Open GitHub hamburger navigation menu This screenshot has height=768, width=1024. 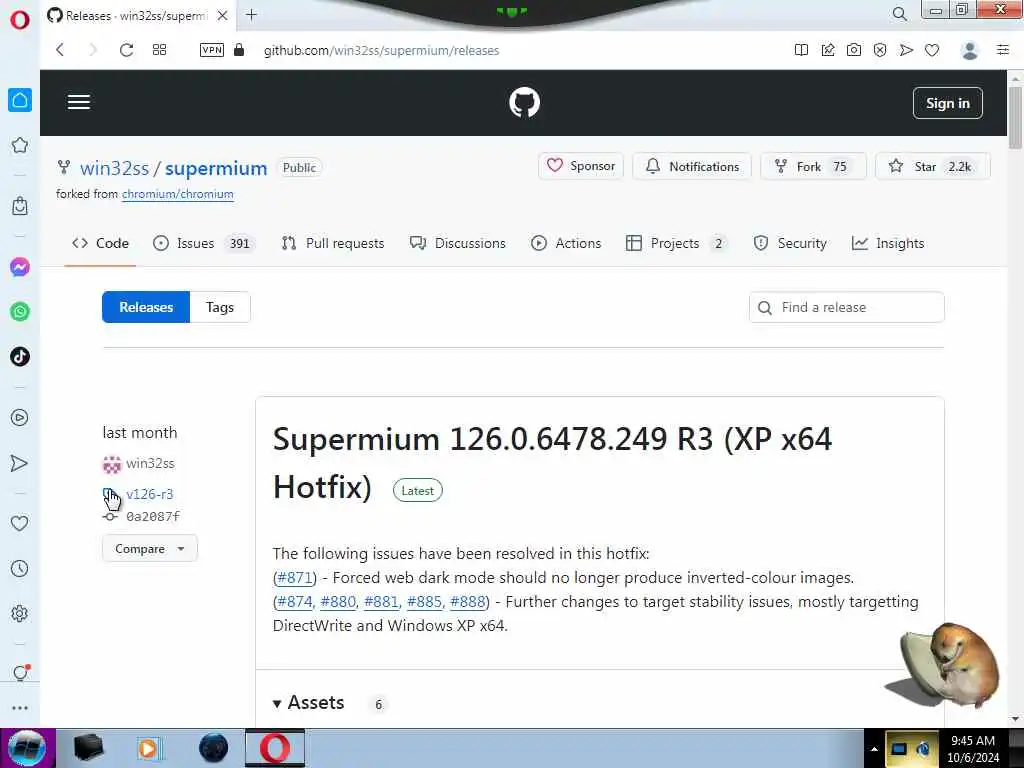click(x=79, y=102)
